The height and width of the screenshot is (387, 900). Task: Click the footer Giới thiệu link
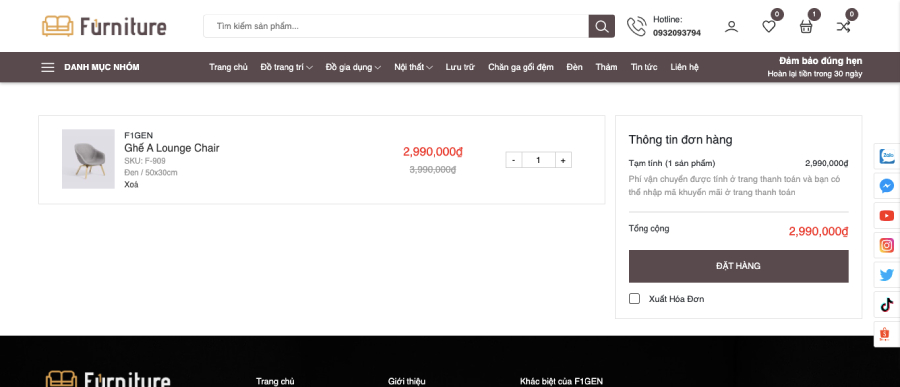point(407,381)
